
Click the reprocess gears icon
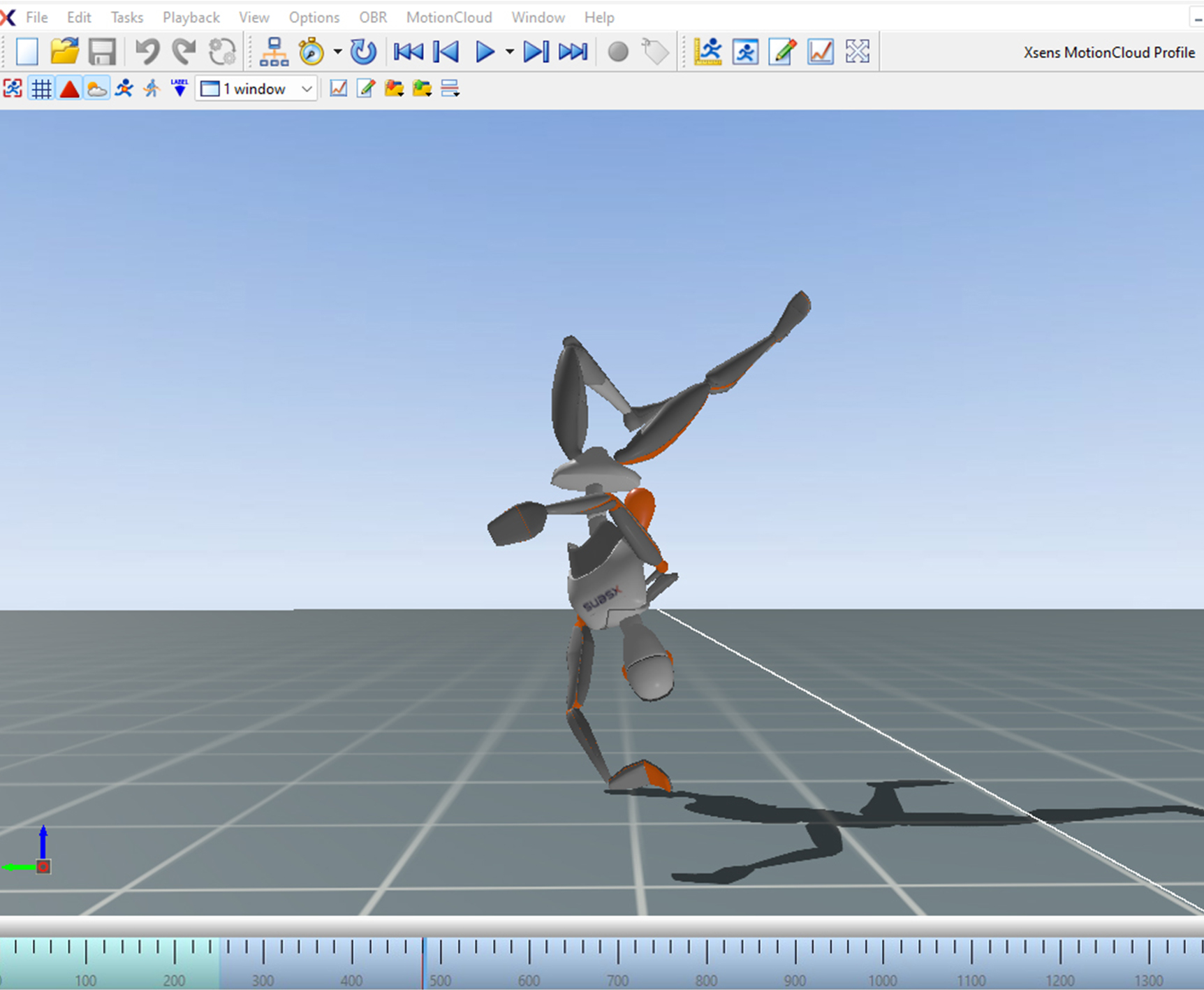[x=223, y=52]
